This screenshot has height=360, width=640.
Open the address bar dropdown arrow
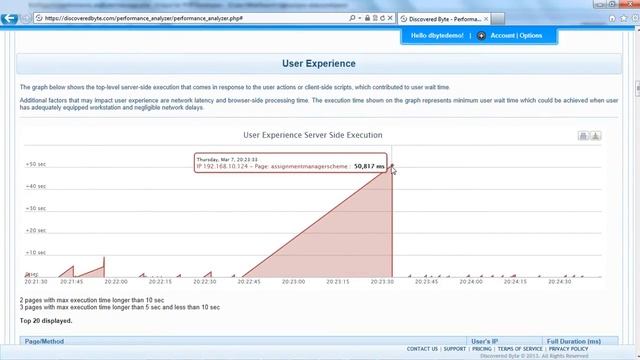[360, 18]
